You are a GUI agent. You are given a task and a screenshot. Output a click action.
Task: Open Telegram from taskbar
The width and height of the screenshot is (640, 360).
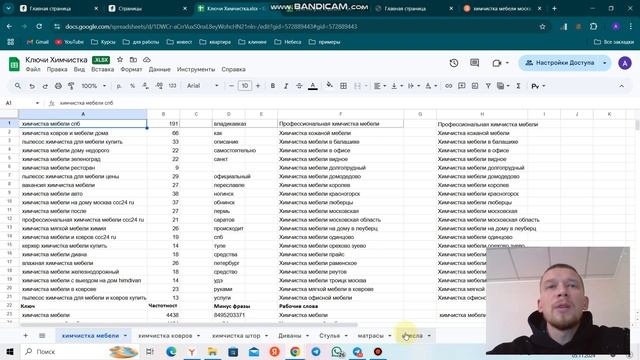[x=316, y=351]
